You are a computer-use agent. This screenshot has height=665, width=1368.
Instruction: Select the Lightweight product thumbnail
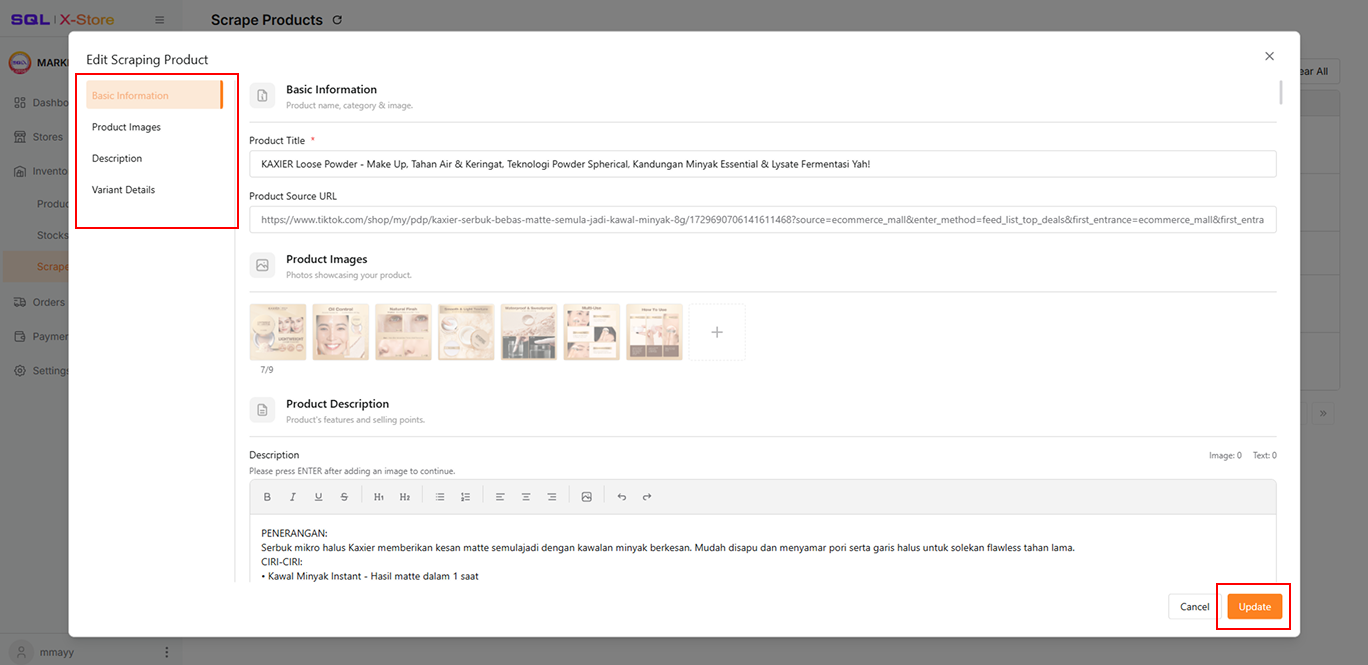[278, 332]
